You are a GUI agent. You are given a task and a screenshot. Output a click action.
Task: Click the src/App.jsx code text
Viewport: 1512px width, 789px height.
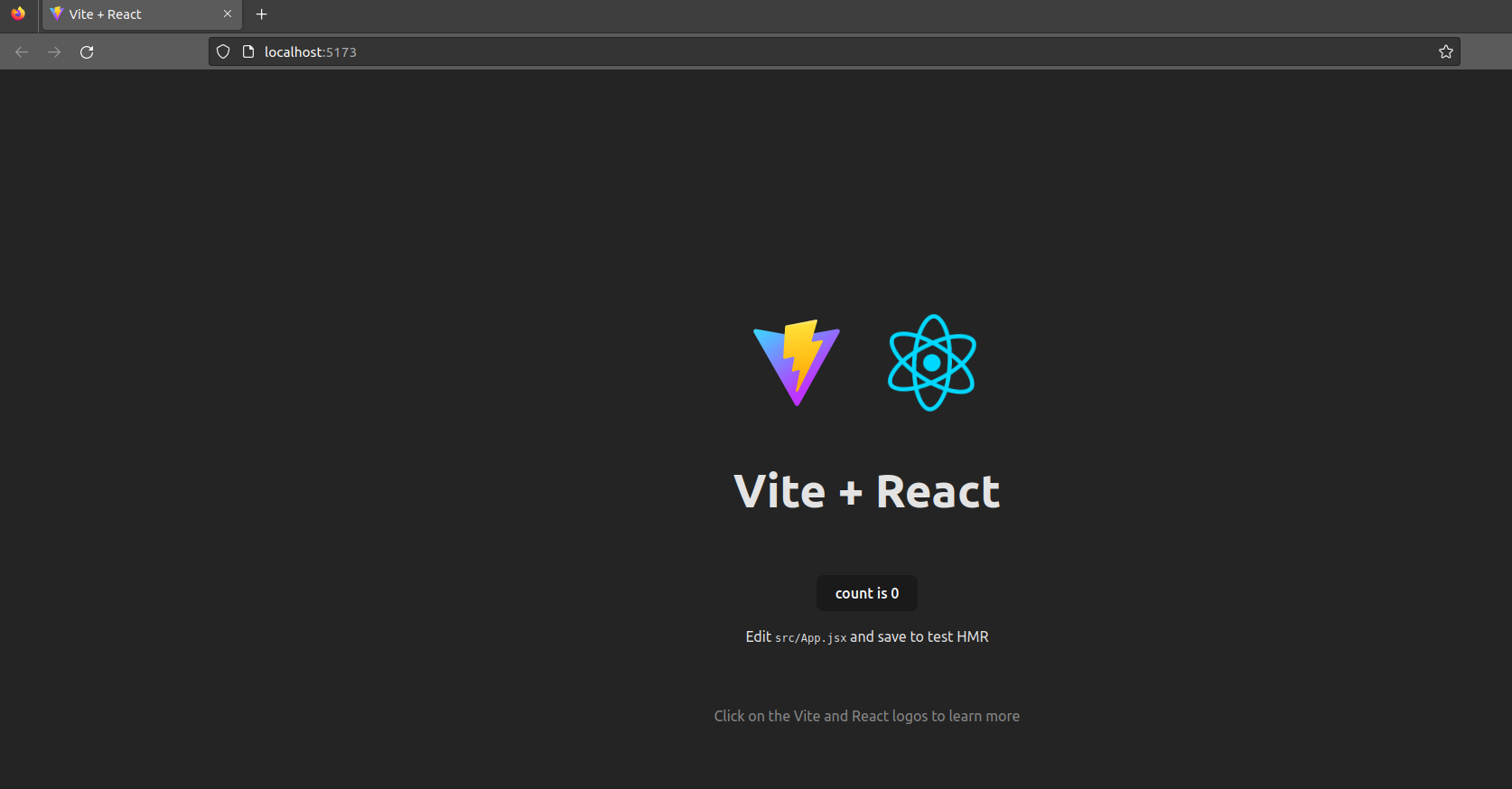point(811,638)
